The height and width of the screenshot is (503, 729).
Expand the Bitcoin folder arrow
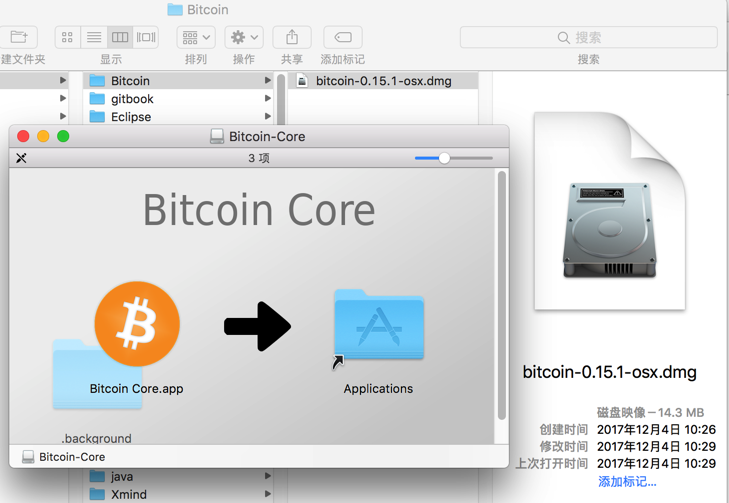(x=268, y=80)
